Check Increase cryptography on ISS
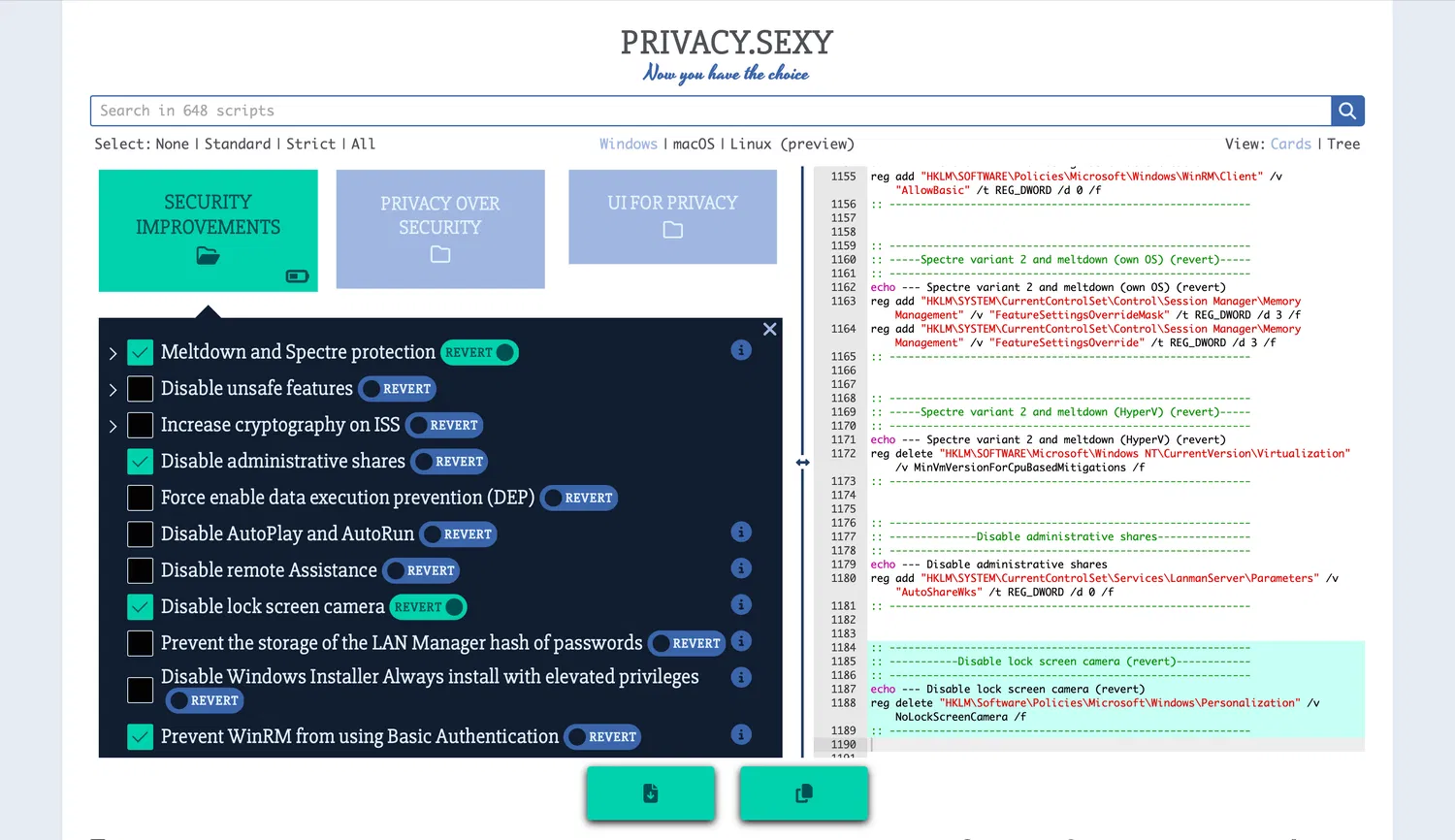This screenshot has height=840, width=1455. click(x=141, y=425)
